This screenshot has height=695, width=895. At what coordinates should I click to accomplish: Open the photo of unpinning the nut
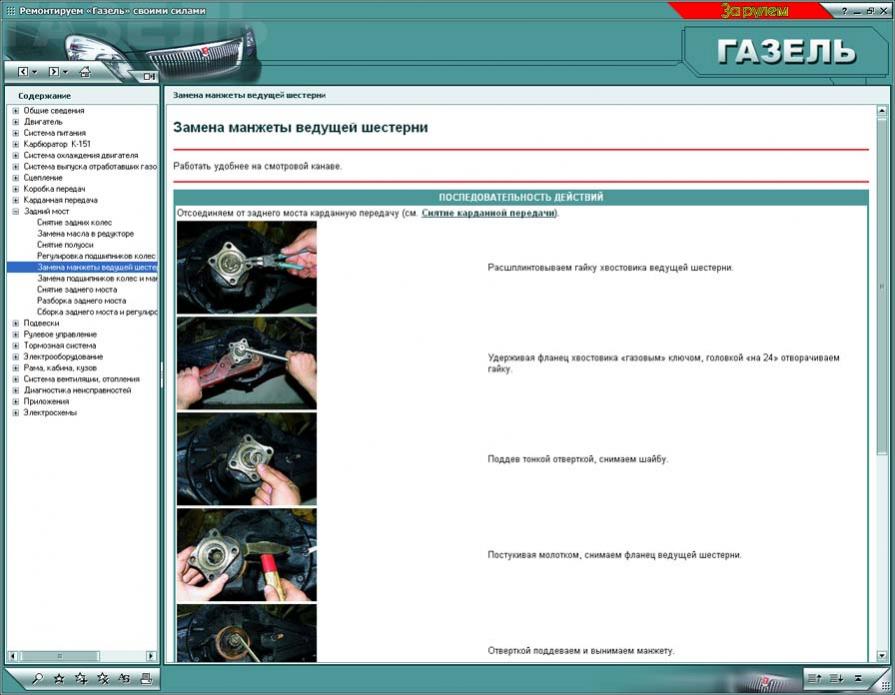coord(247,268)
